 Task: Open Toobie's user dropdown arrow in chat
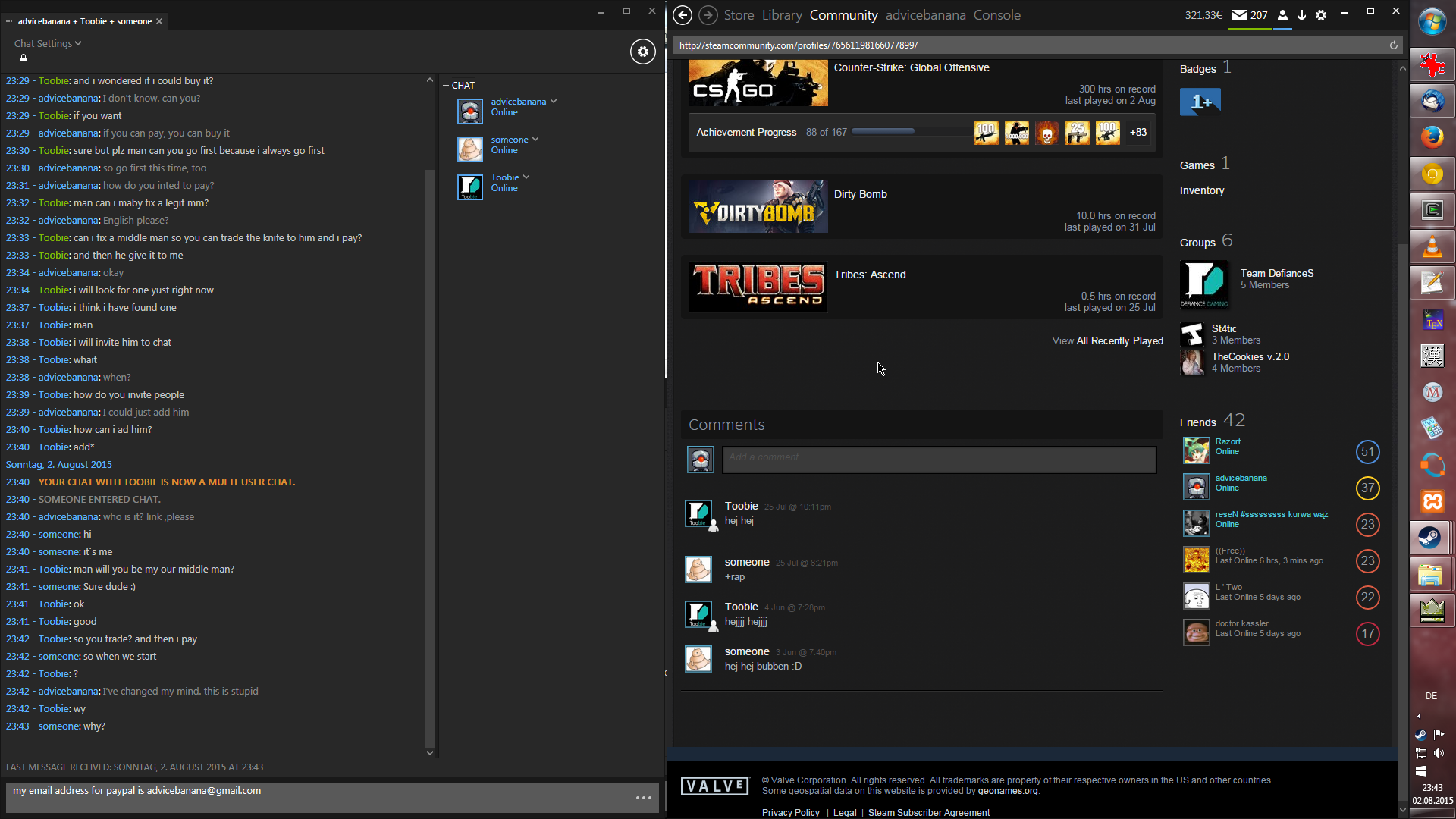526,177
